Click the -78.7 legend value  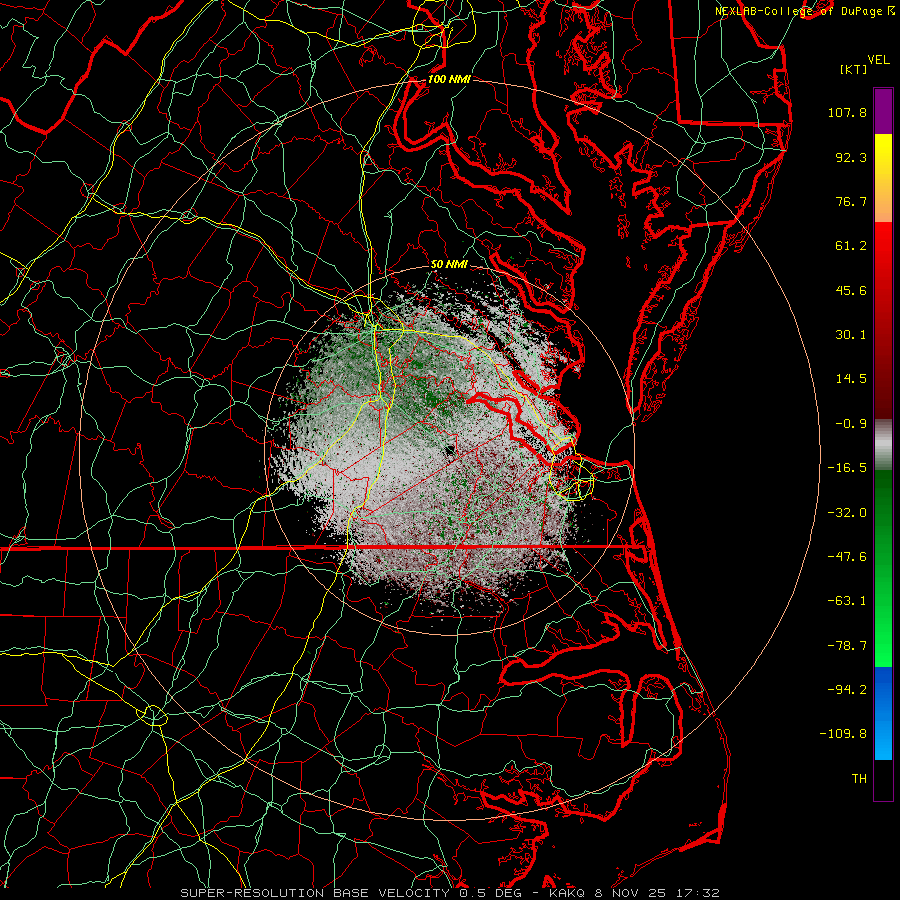[847, 646]
